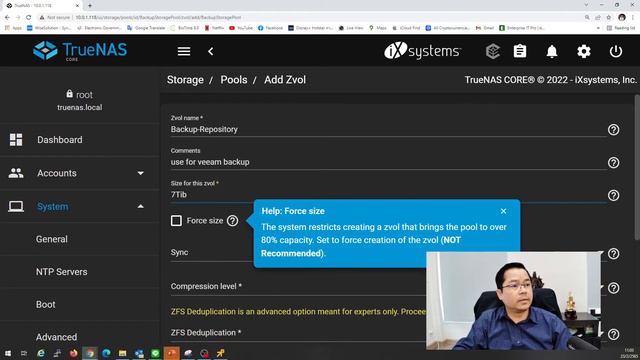Viewport: 640px width, 360px height.
Task: Click the Add Zvol breadcrumb
Action: [285, 80]
